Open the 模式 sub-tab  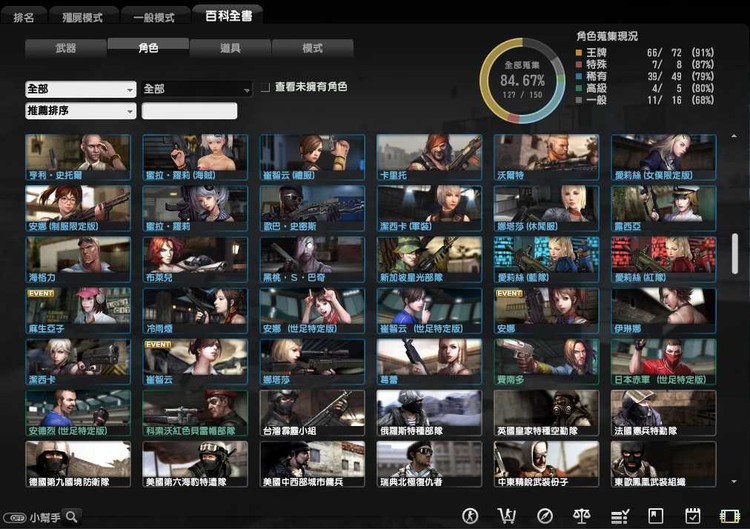(x=312, y=48)
